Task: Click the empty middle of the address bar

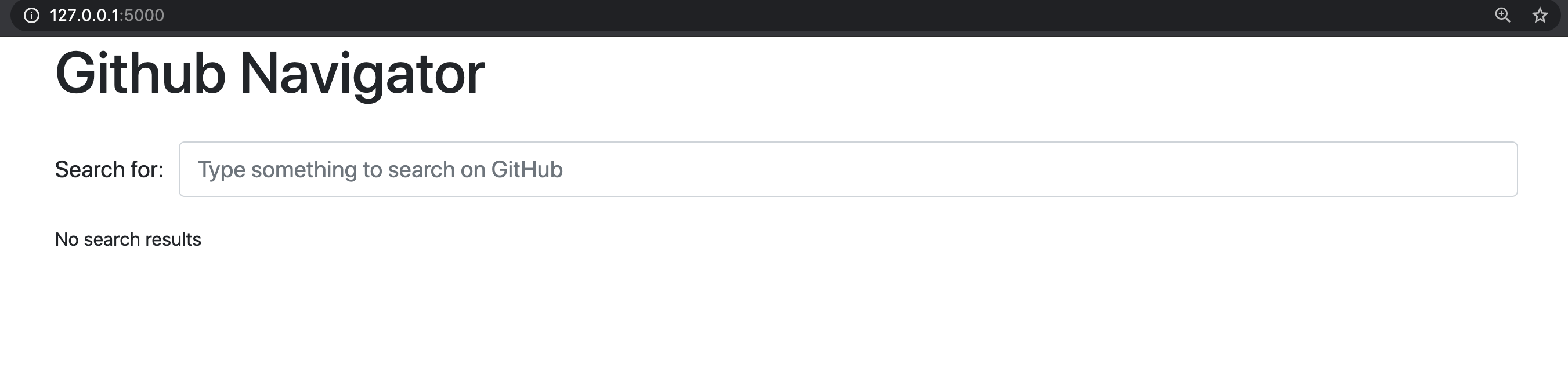Action: (792, 15)
